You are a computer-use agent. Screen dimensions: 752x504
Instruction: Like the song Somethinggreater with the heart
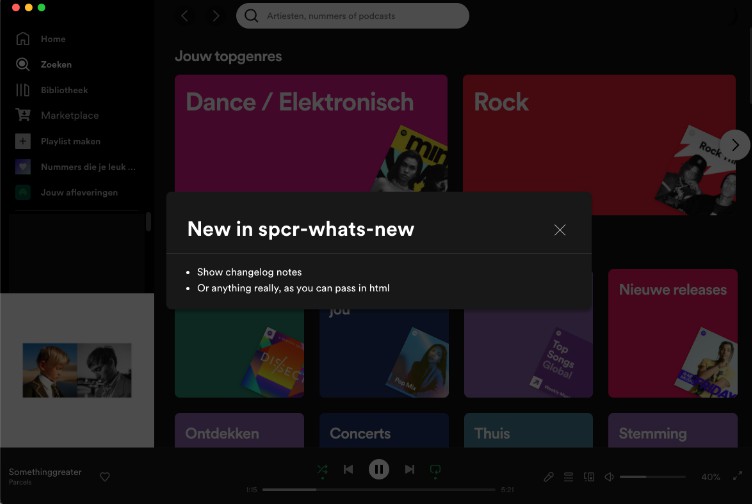pos(105,477)
